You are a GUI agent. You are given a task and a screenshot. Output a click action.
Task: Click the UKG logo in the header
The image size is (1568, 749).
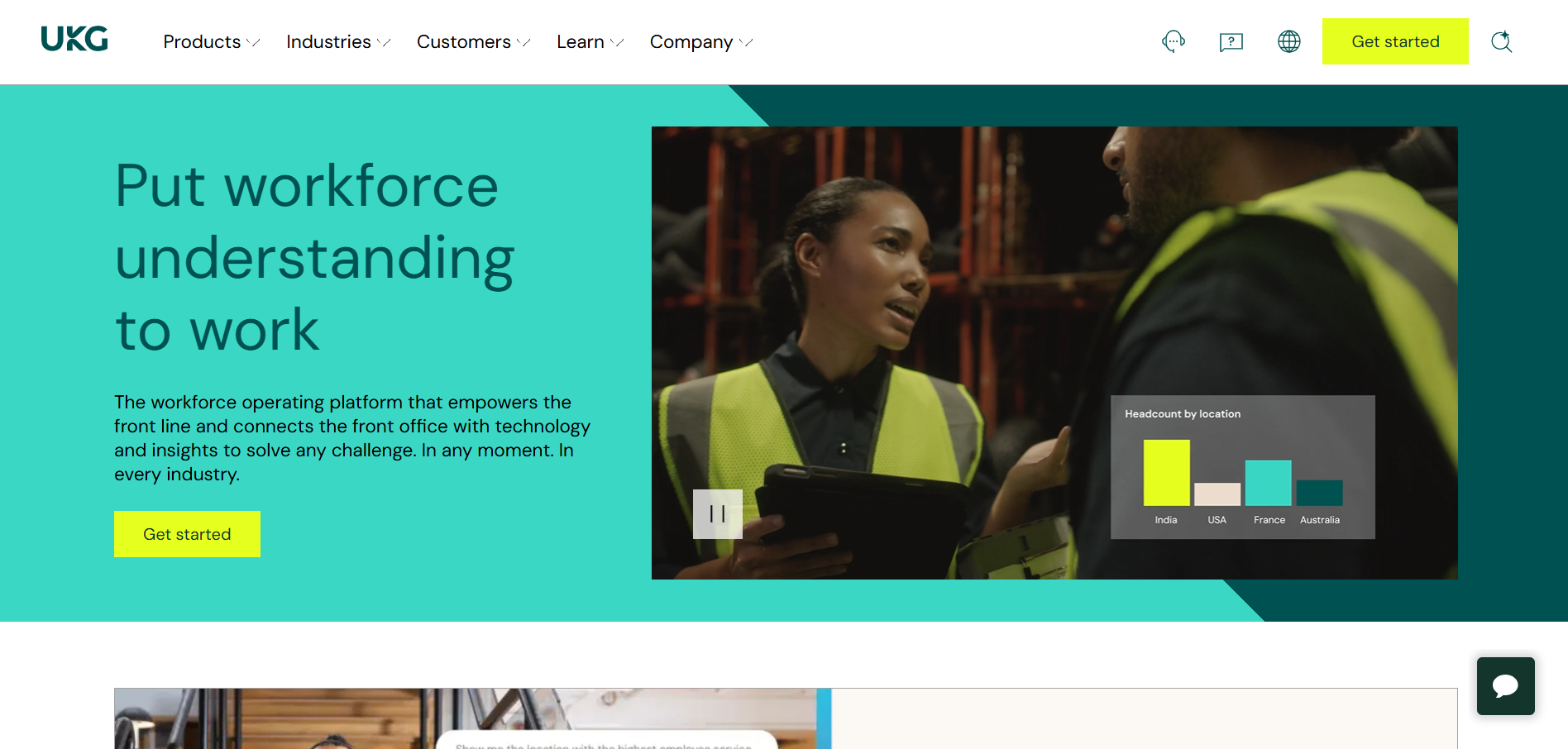(x=74, y=39)
